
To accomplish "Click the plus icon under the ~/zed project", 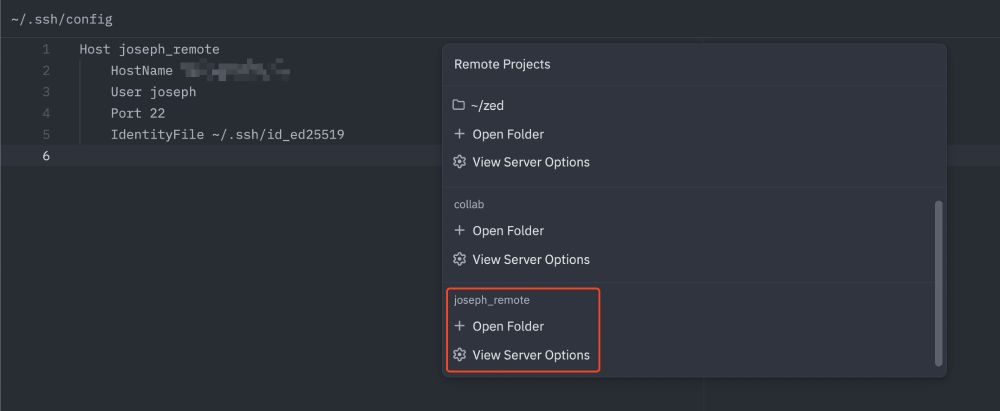I will tap(459, 134).
